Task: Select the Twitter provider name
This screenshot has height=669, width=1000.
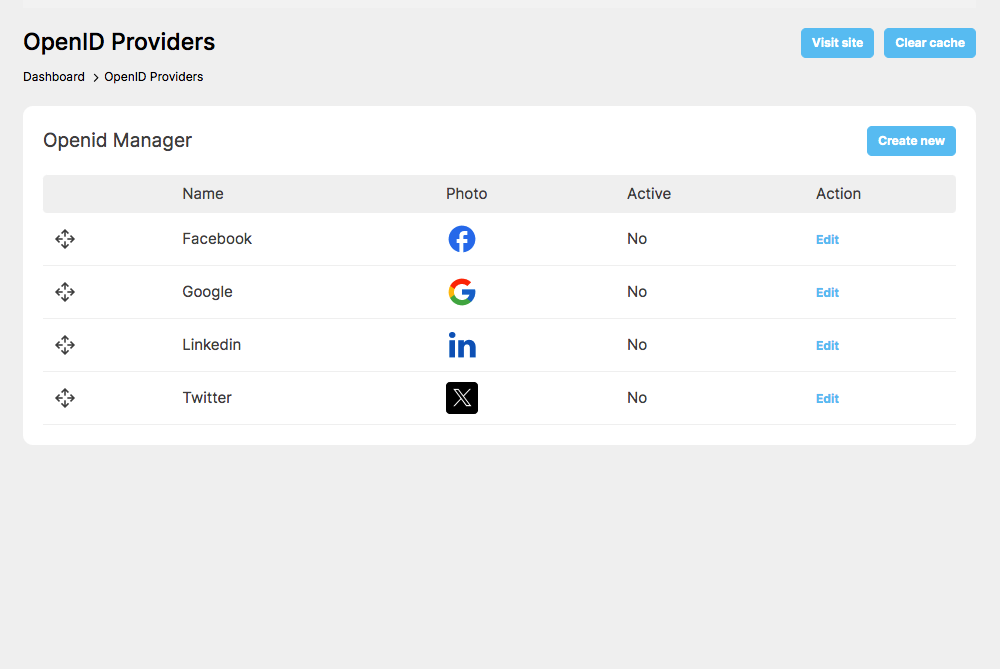Action: point(207,398)
